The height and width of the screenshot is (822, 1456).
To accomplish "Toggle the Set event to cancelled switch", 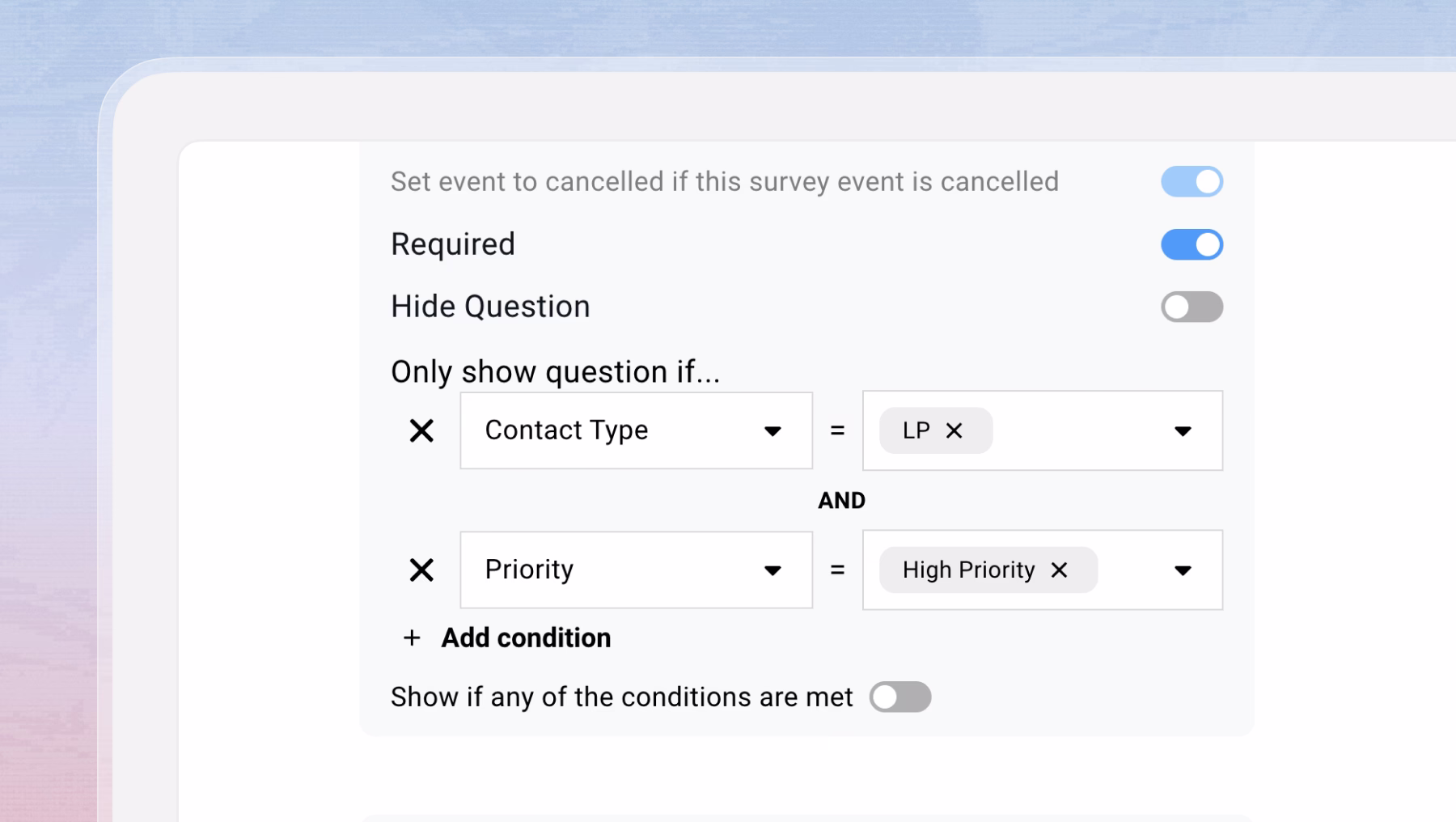I will coord(1191,182).
